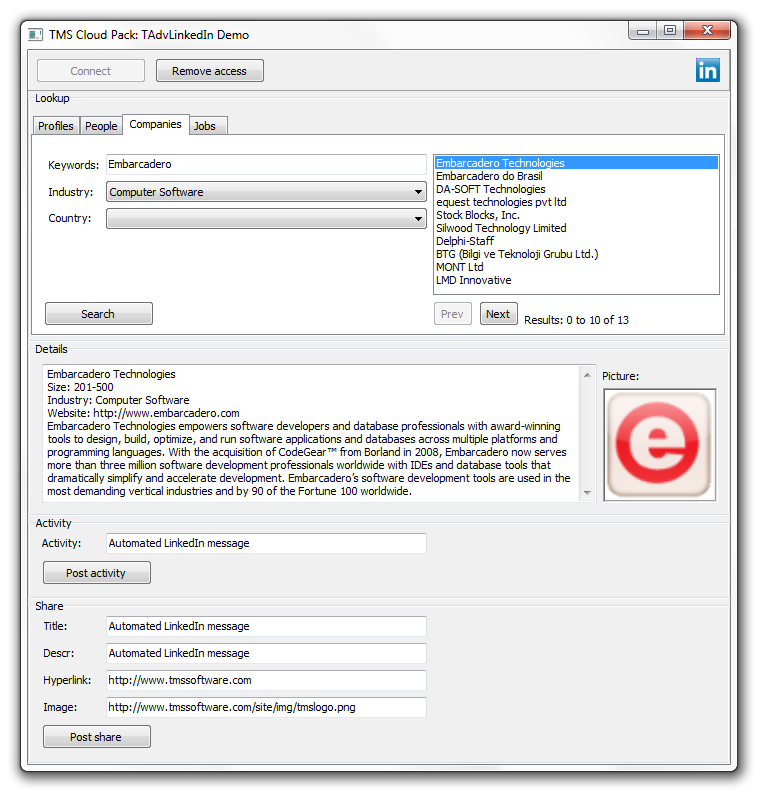Viewport: 760px width, 799px height.
Task: Click into the Descr field
Action: (266, 653)
